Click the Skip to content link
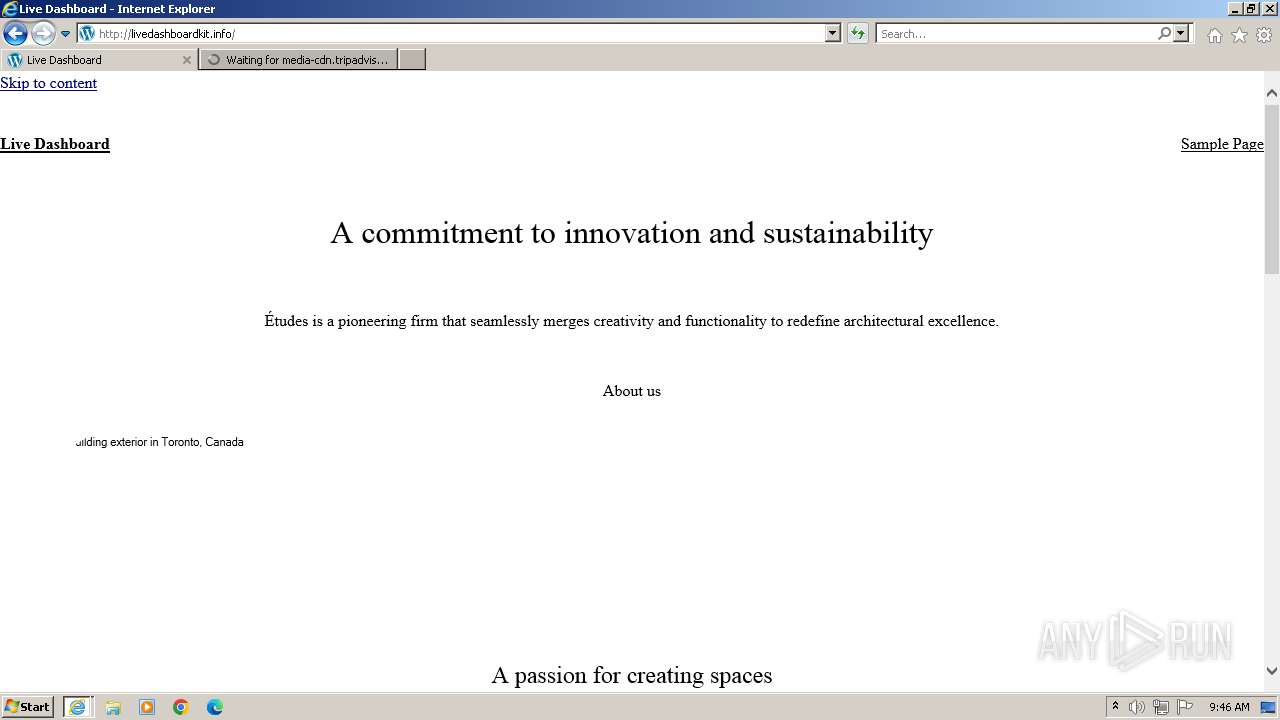The height and width of the screenshot is (720, 1280). (x=48, y=83)
